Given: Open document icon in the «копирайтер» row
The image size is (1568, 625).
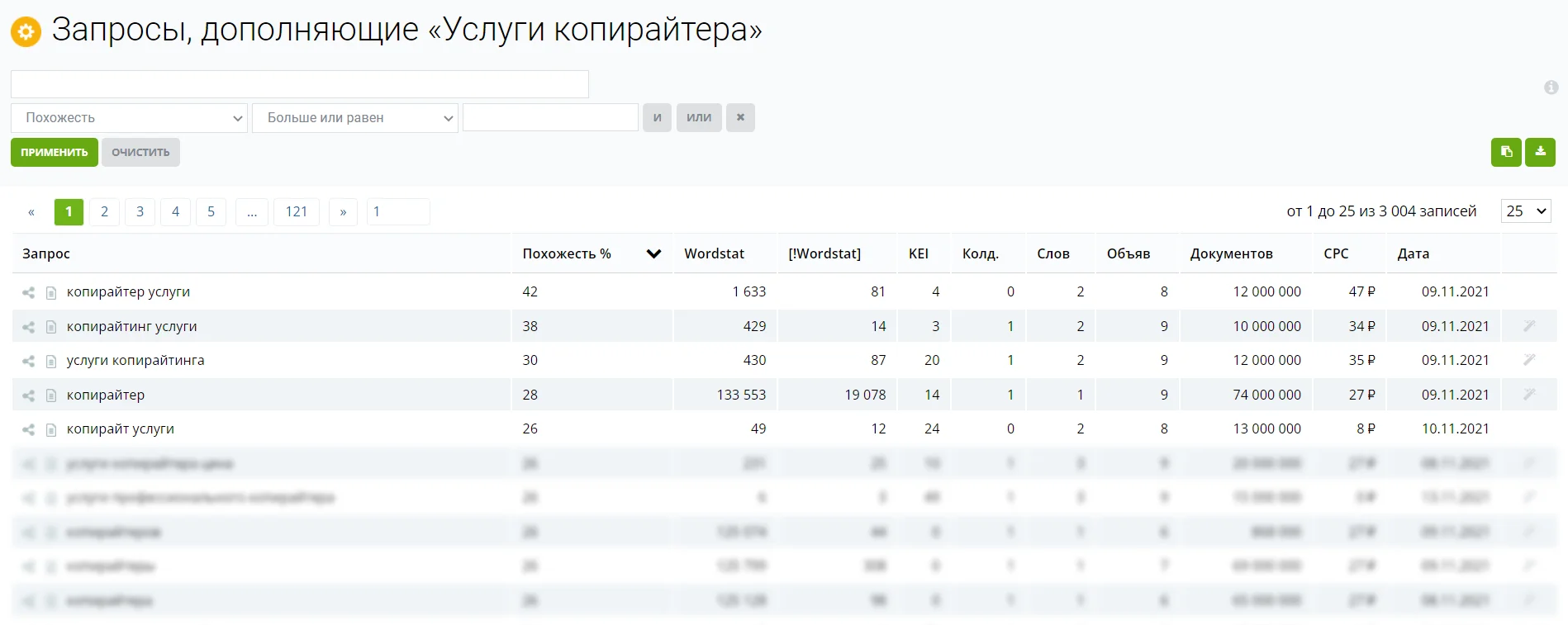Looking at the screenshot, I should 51,395.
